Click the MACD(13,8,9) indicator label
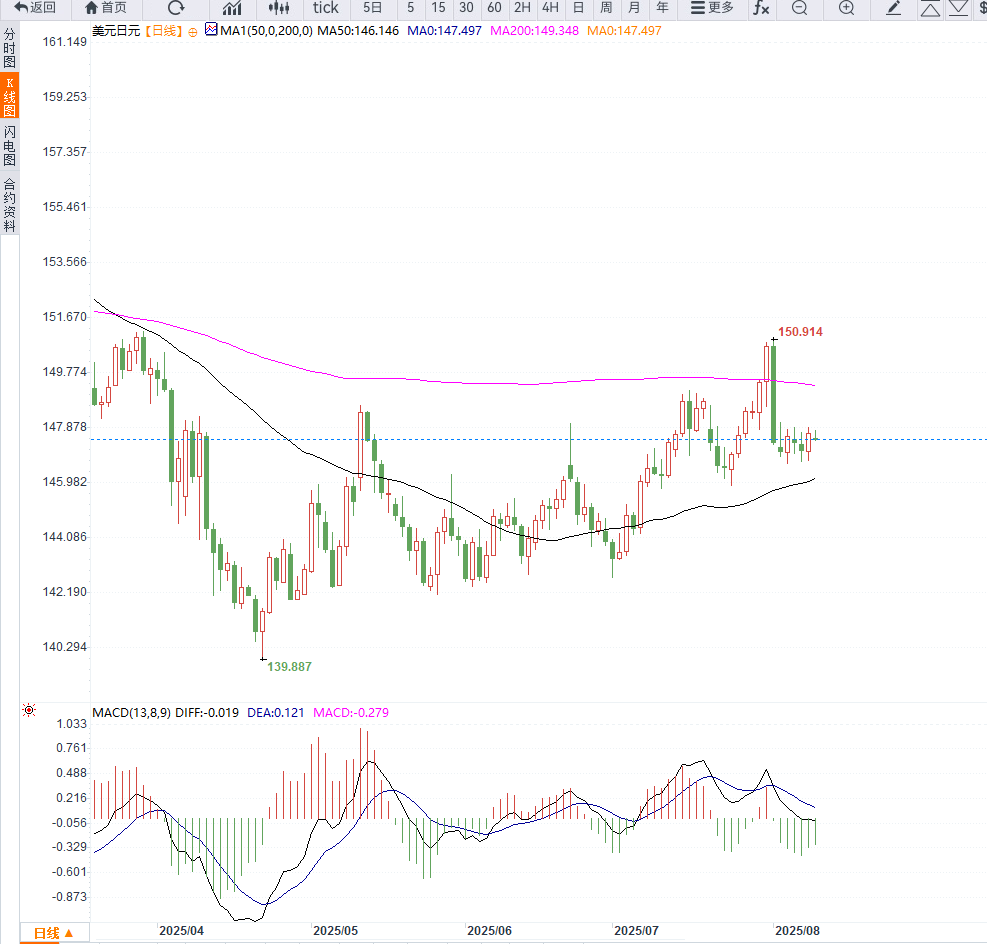 pyautogui.click(x=131, y=712)
